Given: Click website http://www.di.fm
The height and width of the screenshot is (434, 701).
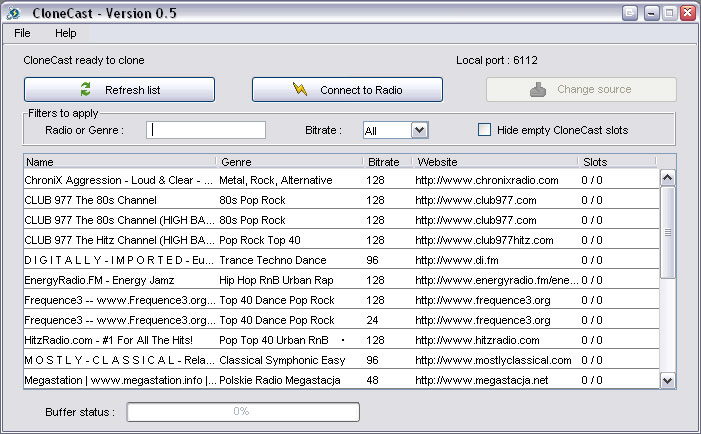Looking at the screenshot, I should click(x=457, y=260).
